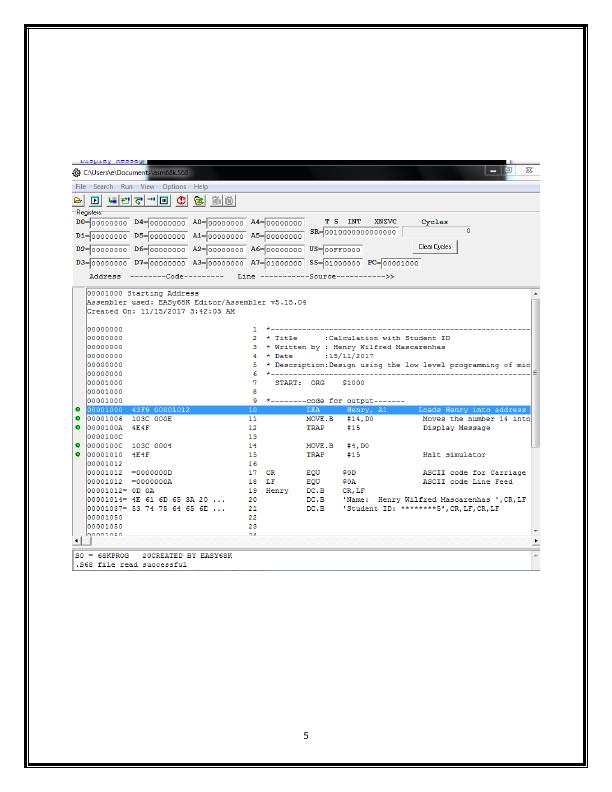Toggle breakpoint dot at address 00001000

(79, 410)
